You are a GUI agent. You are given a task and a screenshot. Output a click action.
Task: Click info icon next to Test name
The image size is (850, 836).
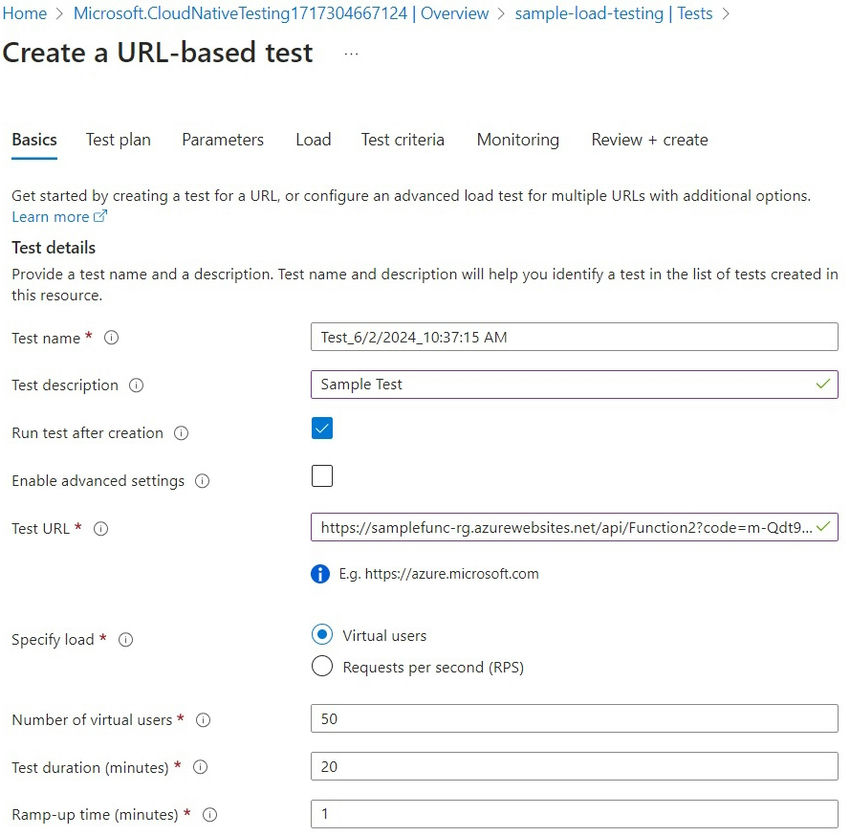pos(112,338)
